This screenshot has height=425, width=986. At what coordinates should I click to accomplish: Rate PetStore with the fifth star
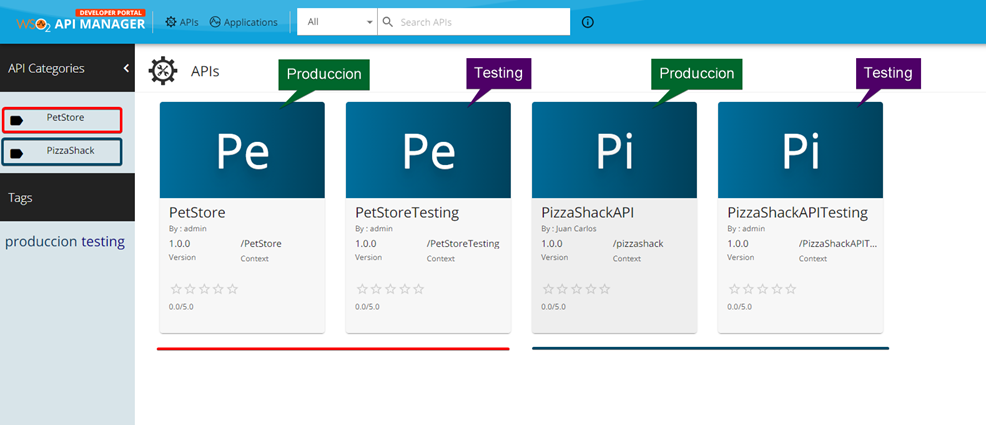(233, 289)
